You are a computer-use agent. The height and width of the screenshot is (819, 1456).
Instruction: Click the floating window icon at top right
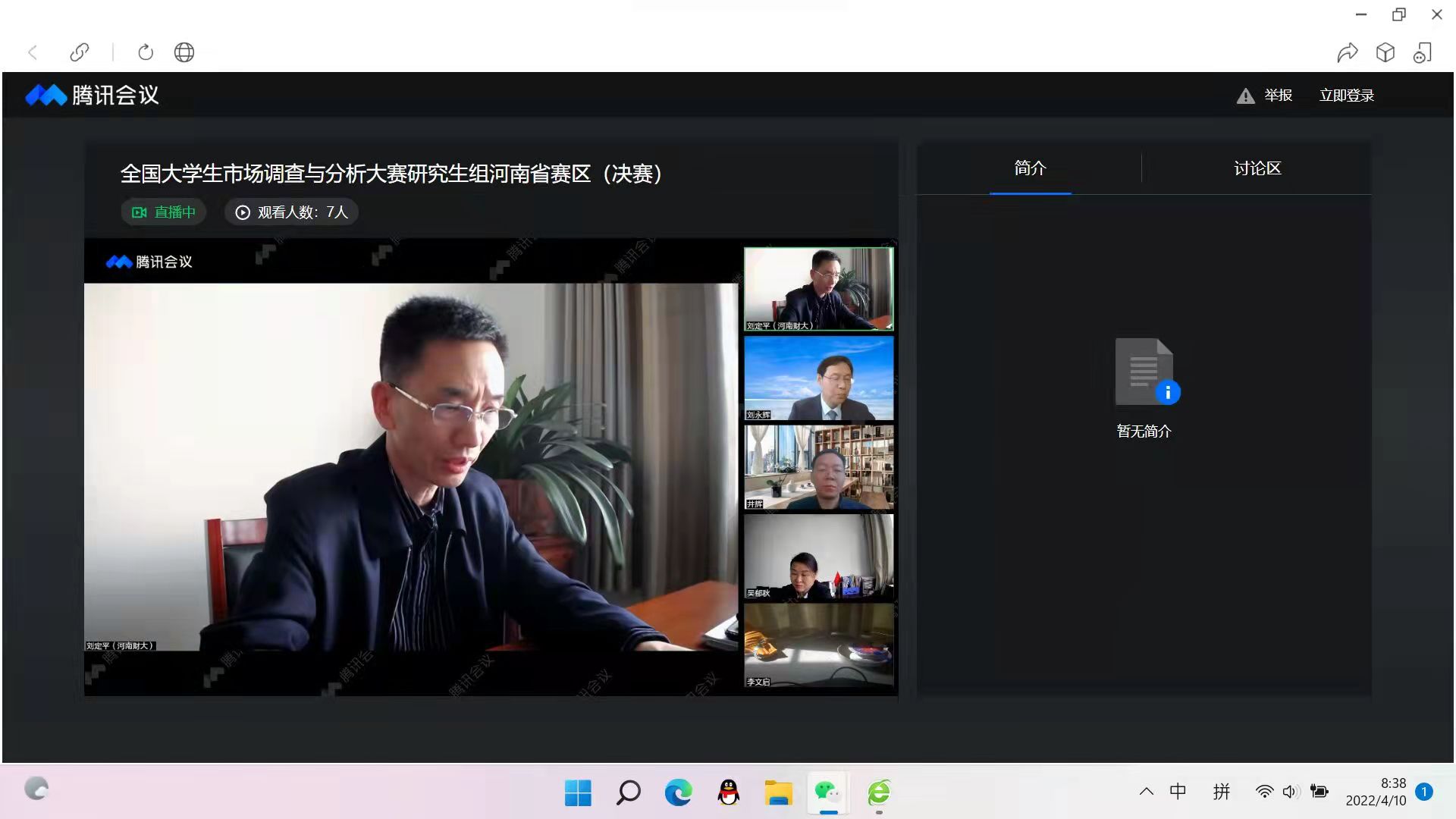tap(1423, 52)
